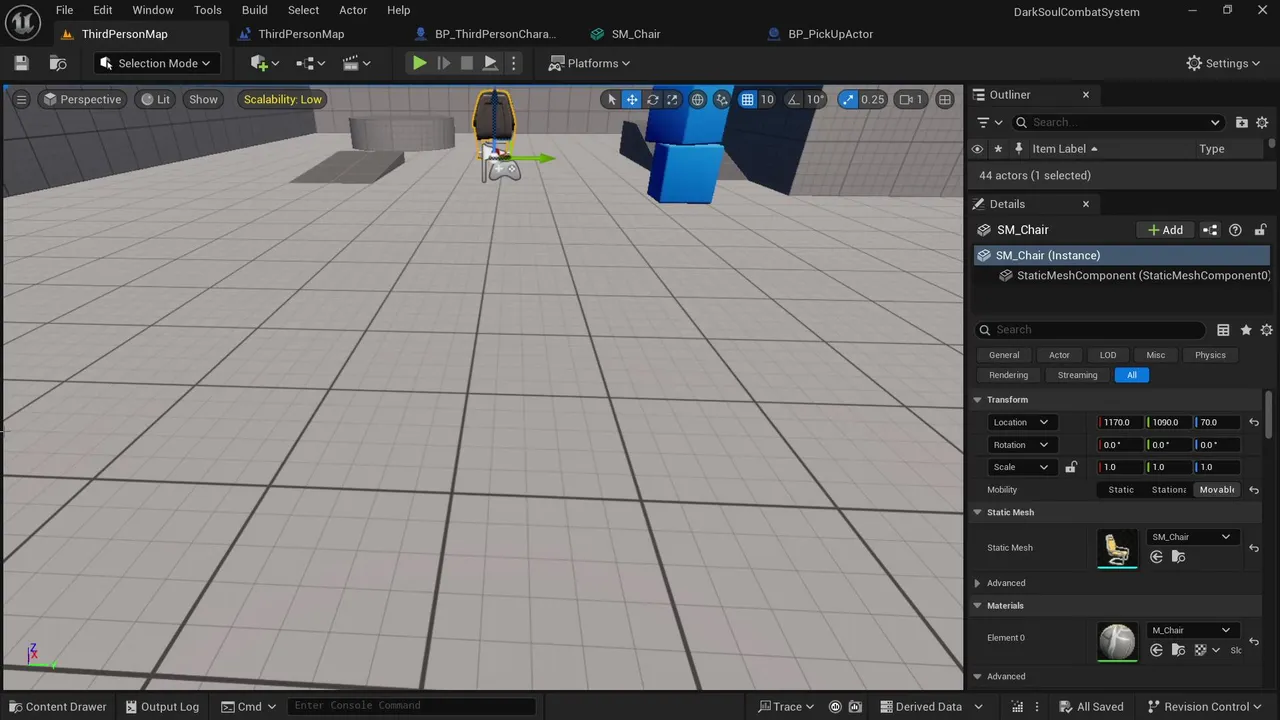Browse to SM_Chair in Content Browser icon
The image size is (1280, 720).
(x=1178, y=557)
